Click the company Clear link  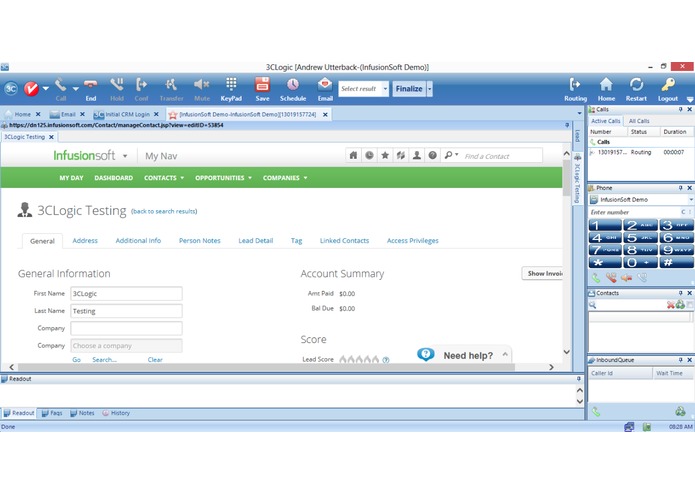click(x=155, y=360)
